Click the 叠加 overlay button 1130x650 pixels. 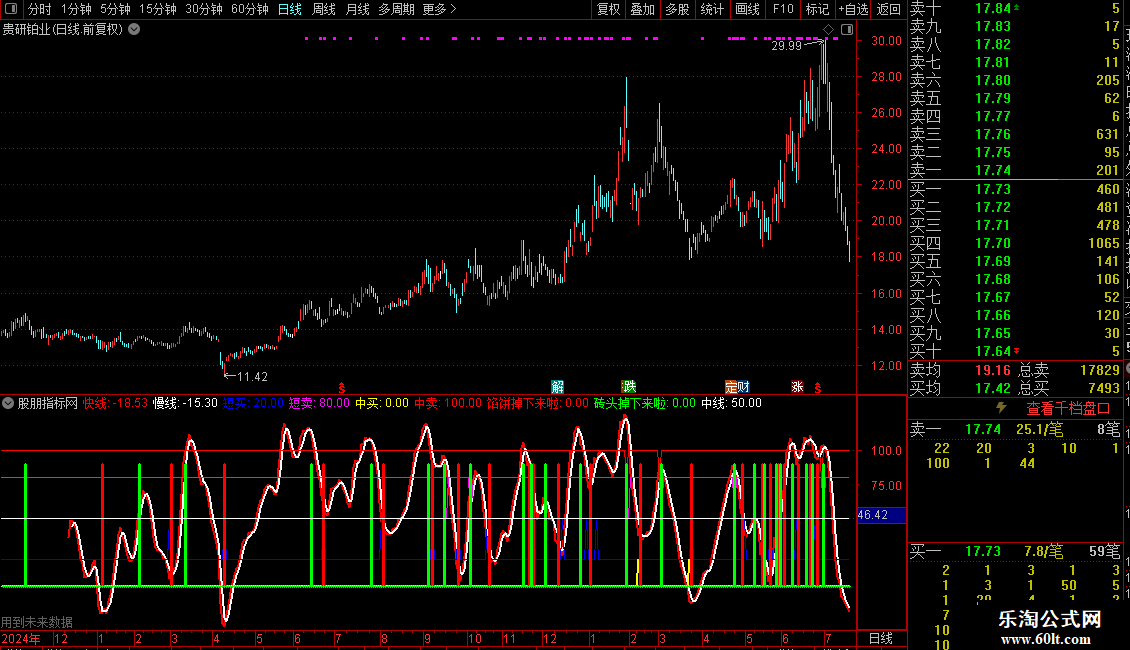[x=642, y=9]
